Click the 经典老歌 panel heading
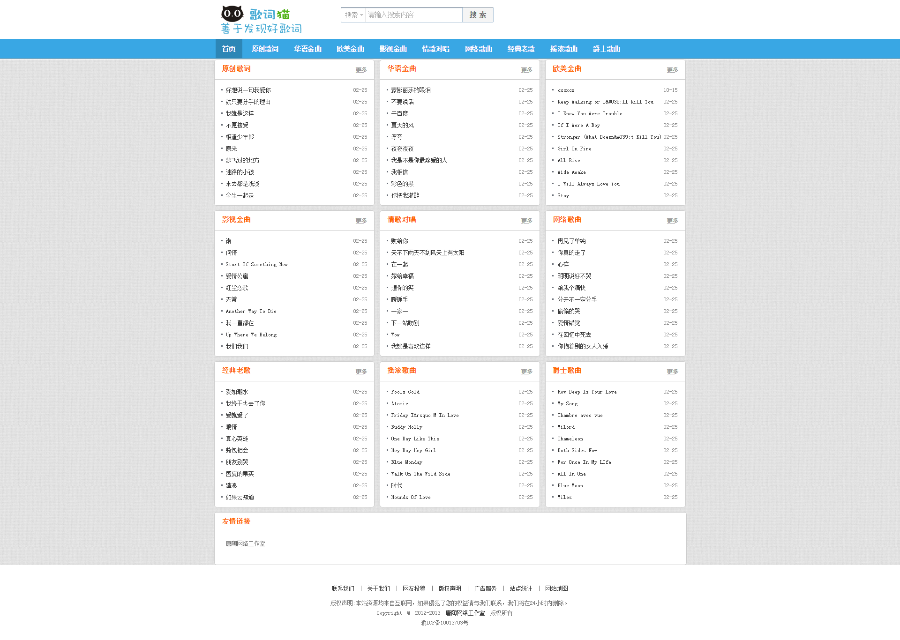This screenshot has height=640, width=900. click(x=236, y=370)
